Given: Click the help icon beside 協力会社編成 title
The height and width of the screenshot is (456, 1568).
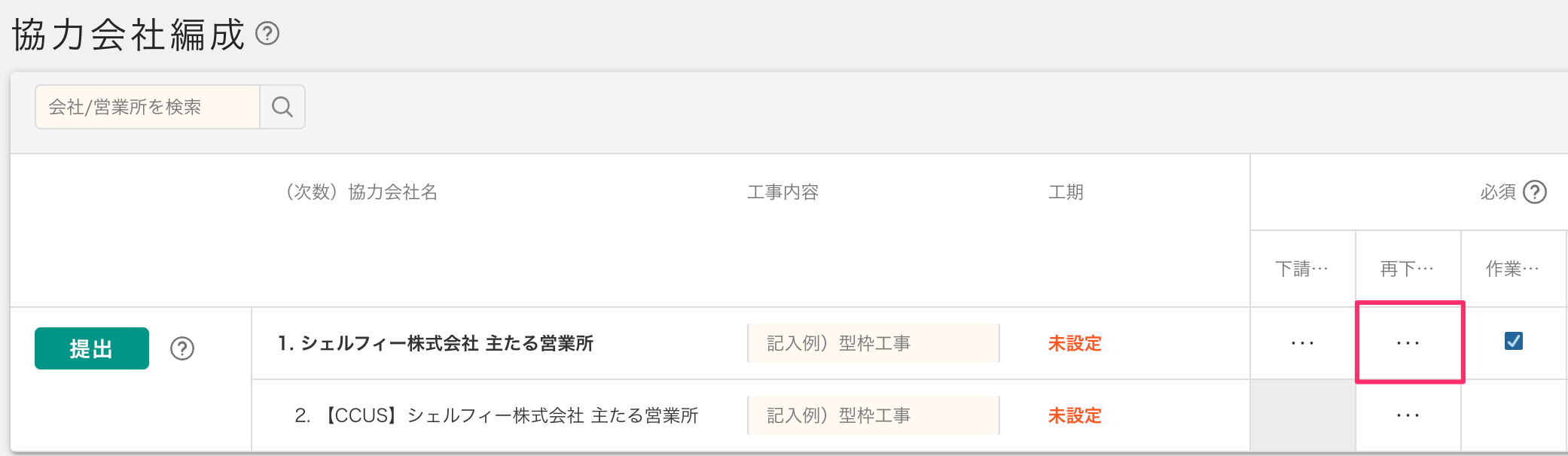Looking at the screenshot, I should coord(267,34).
